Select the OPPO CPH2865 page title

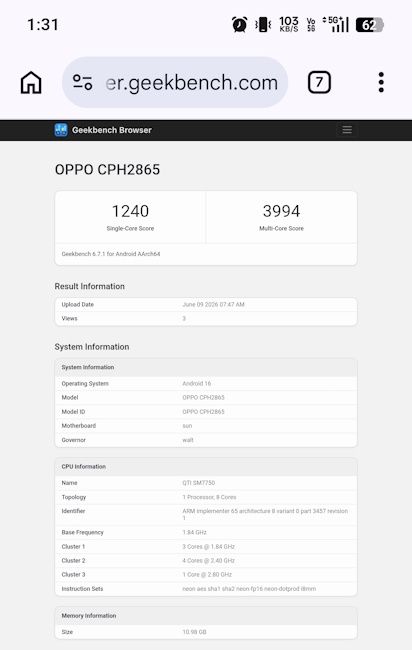pyautogui.click(x=107, y=170)
